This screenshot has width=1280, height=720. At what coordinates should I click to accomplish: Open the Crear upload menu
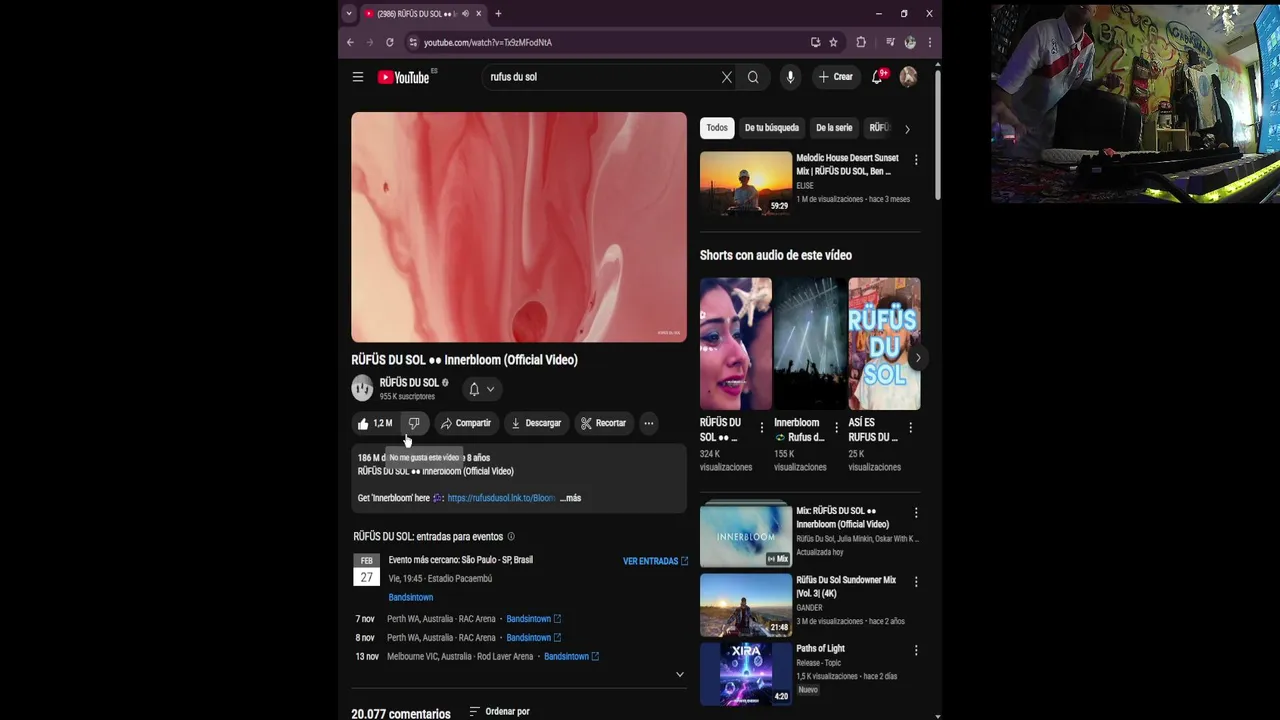point(836,77)
